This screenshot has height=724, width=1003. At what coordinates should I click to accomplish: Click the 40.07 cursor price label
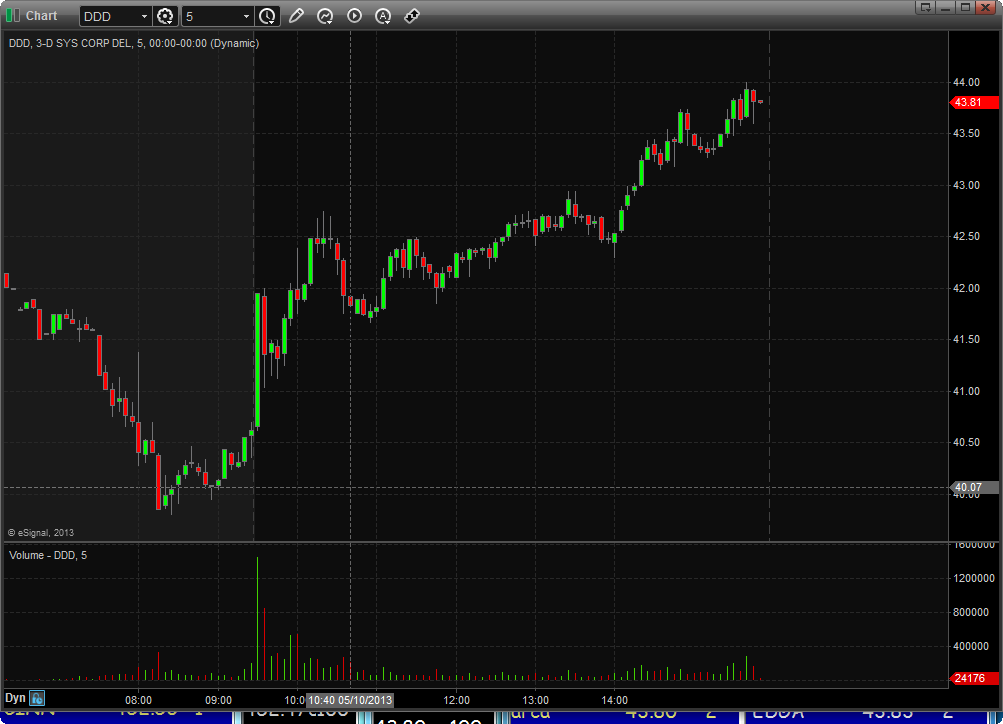click(974, 487)
